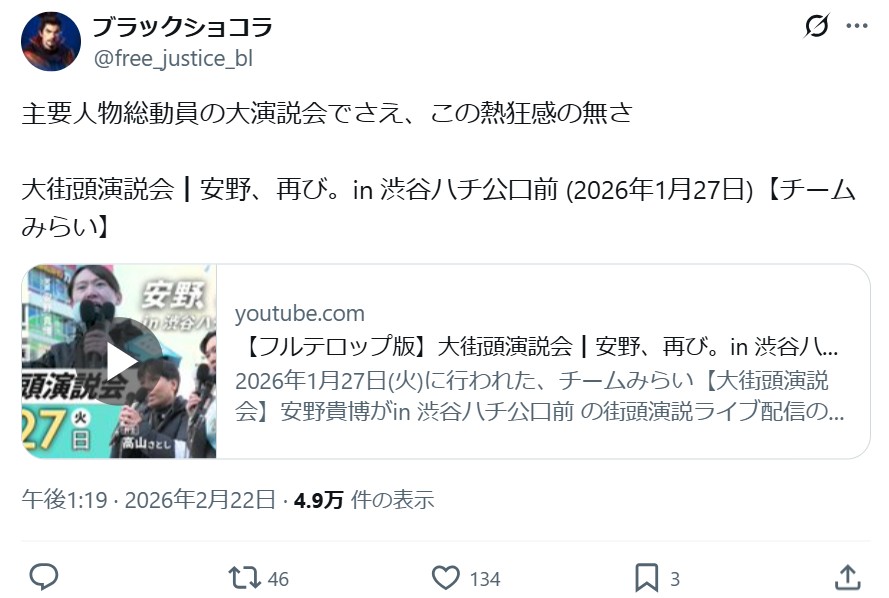
Task: Click the repost count 46
Action: coord(278,579)
